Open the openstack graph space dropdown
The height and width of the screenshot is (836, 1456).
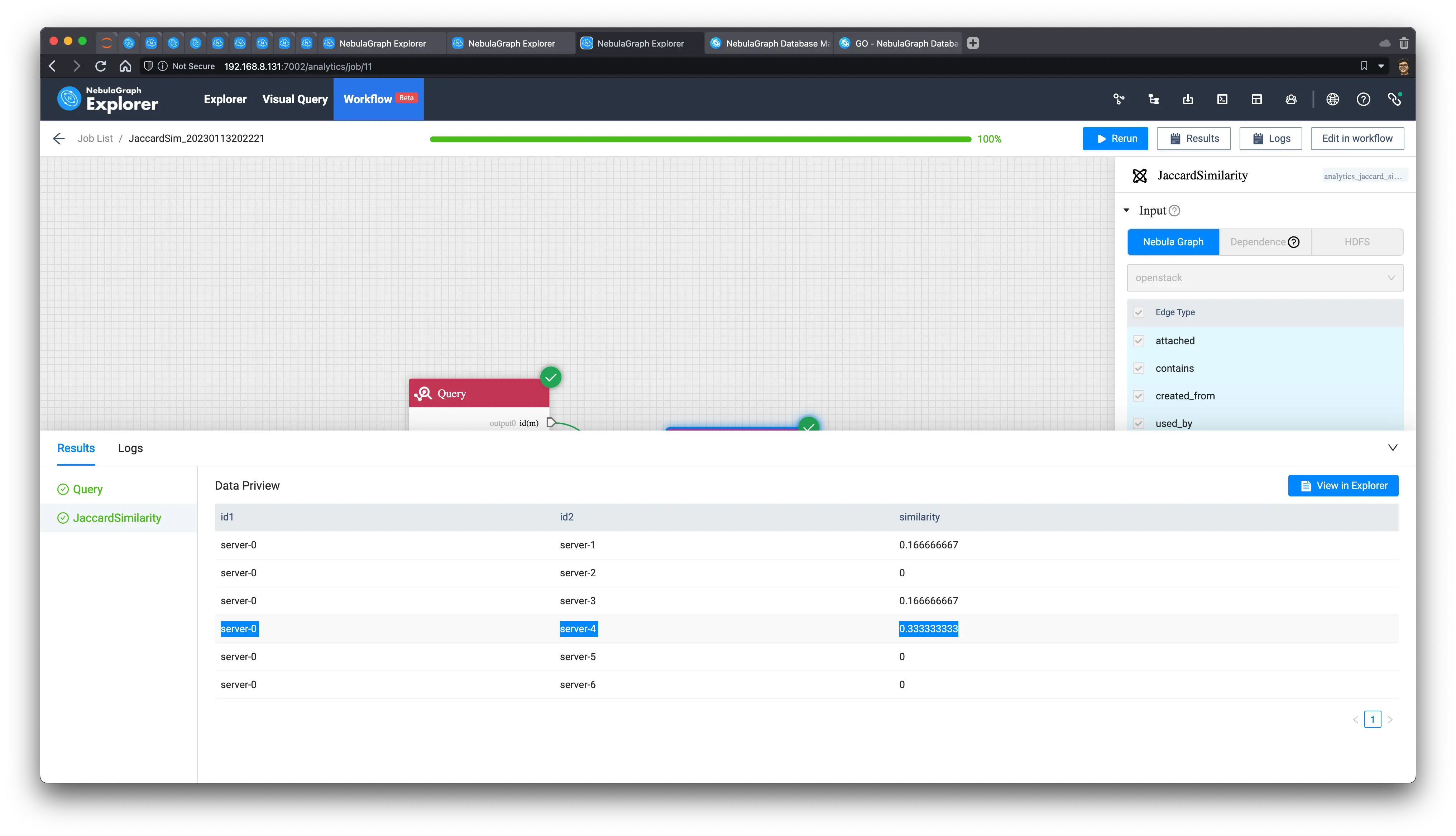point(1265,278)
